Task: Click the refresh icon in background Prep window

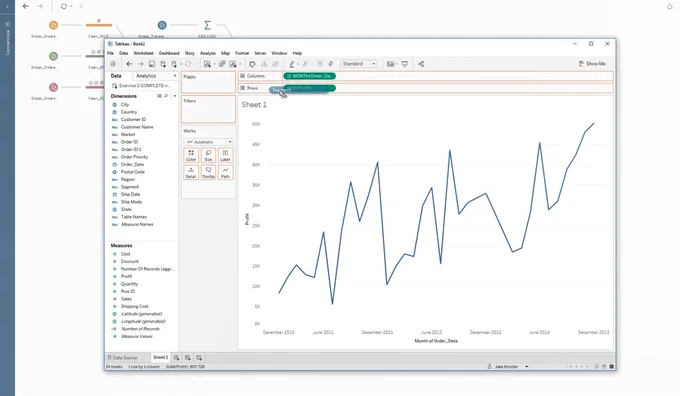Action: [64, 6]
